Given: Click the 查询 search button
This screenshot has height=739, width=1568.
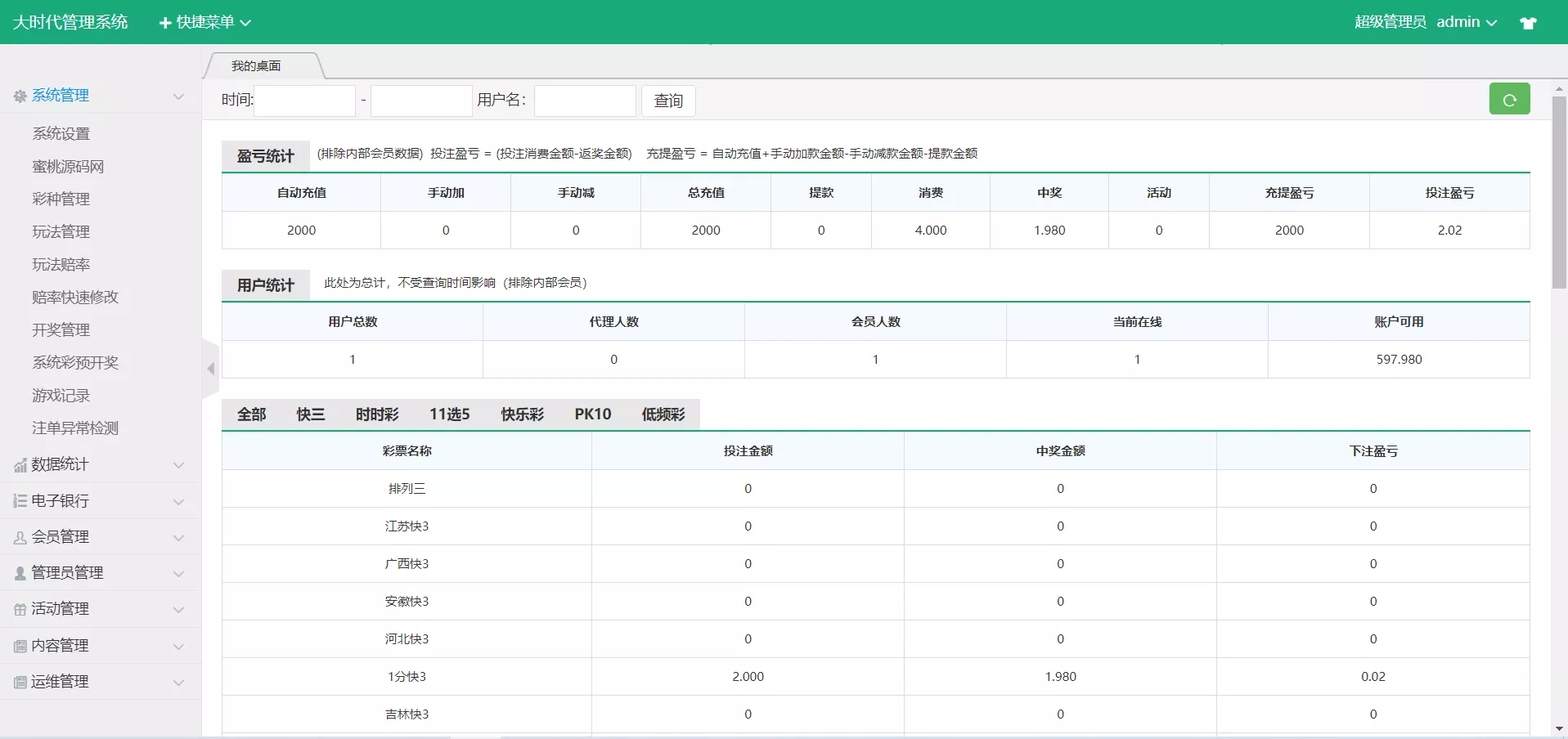Looking at the screenshot, I should coord(667,101).
